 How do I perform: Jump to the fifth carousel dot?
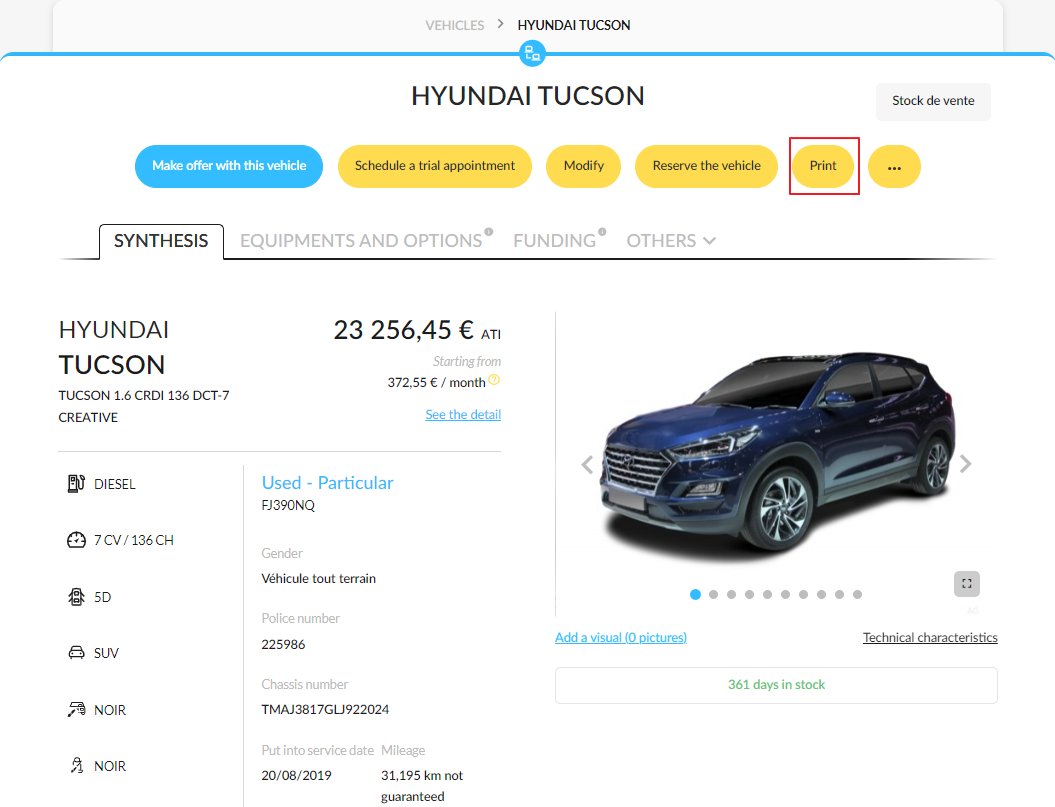click(767, 594)
